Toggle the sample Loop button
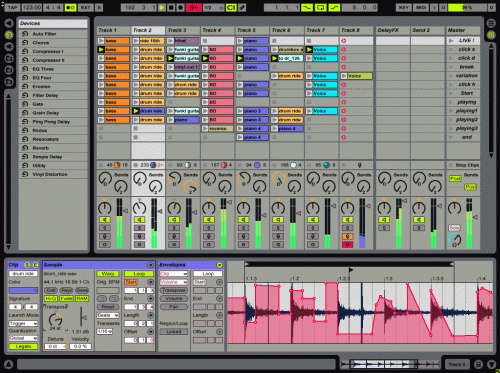This screenshot has width=500, height=373. (x=139, y=274)
